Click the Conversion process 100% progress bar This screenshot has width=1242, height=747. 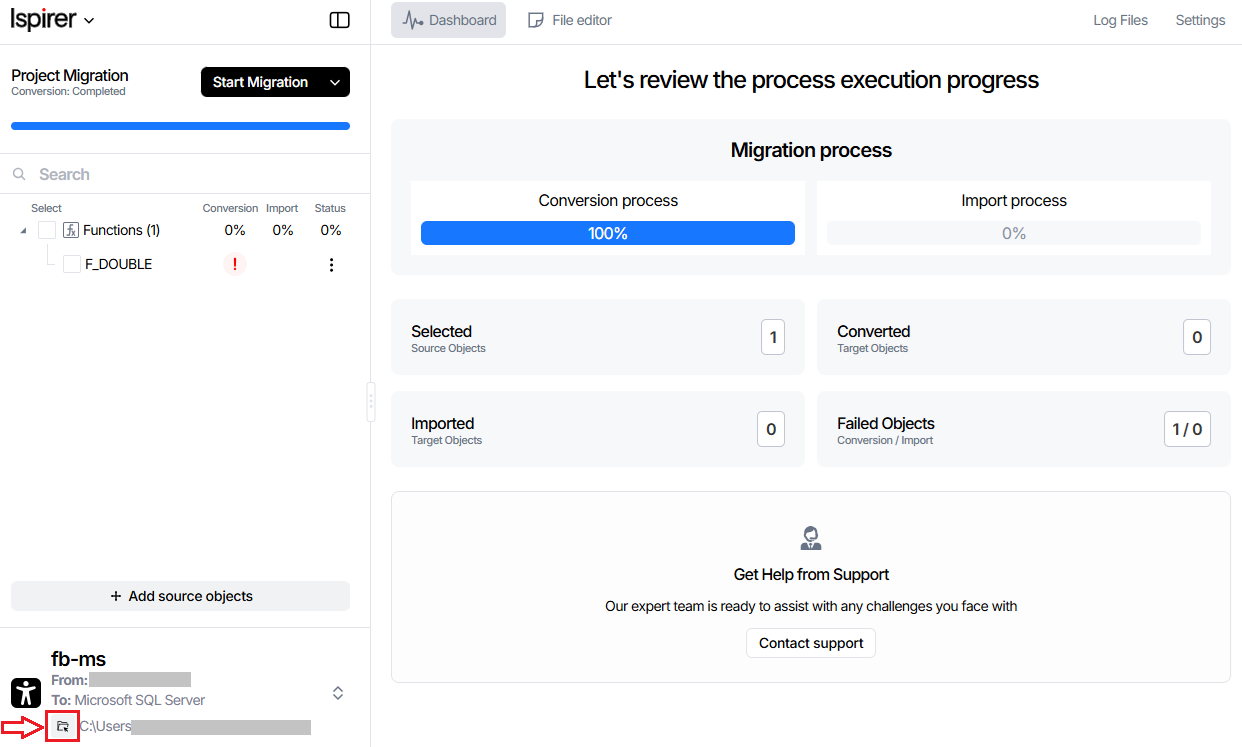[608, 233]
